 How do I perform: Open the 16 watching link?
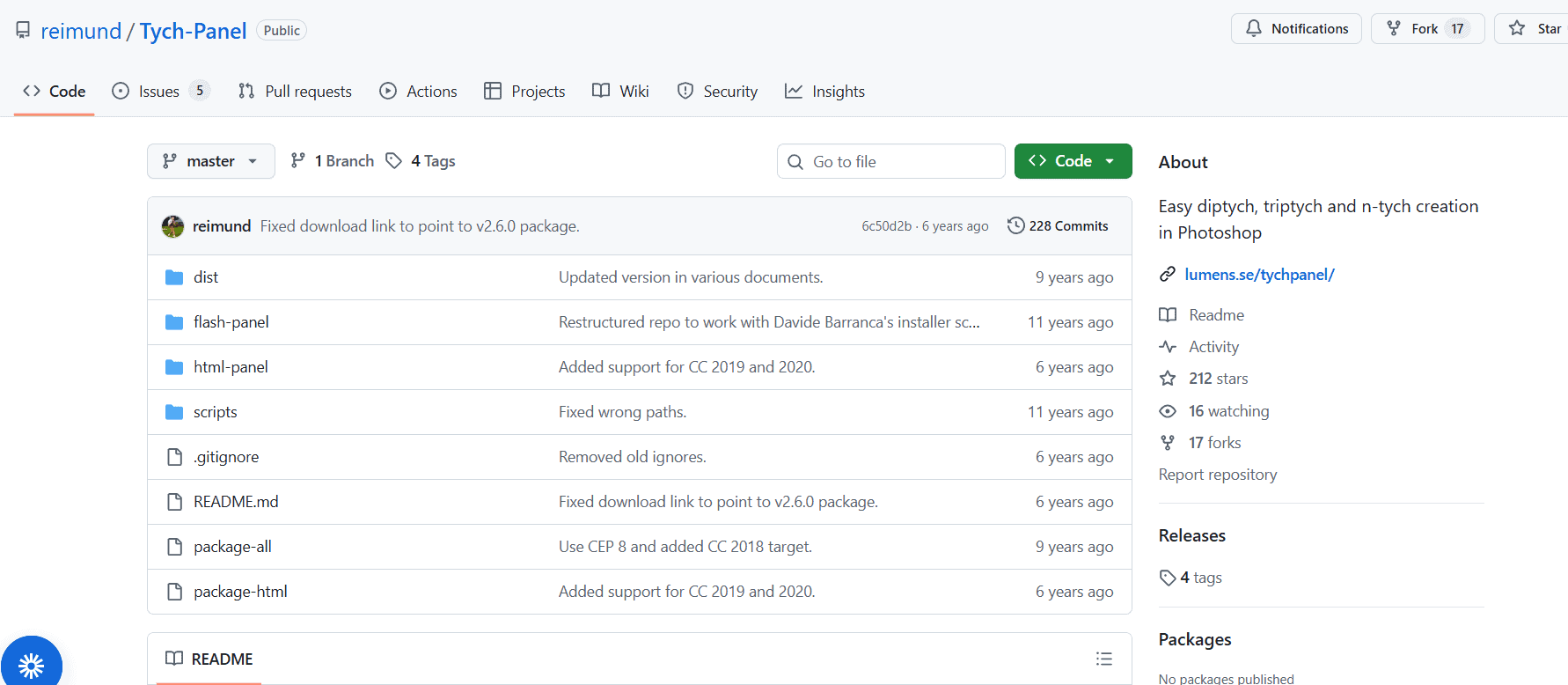click(x=1228, y=411)
